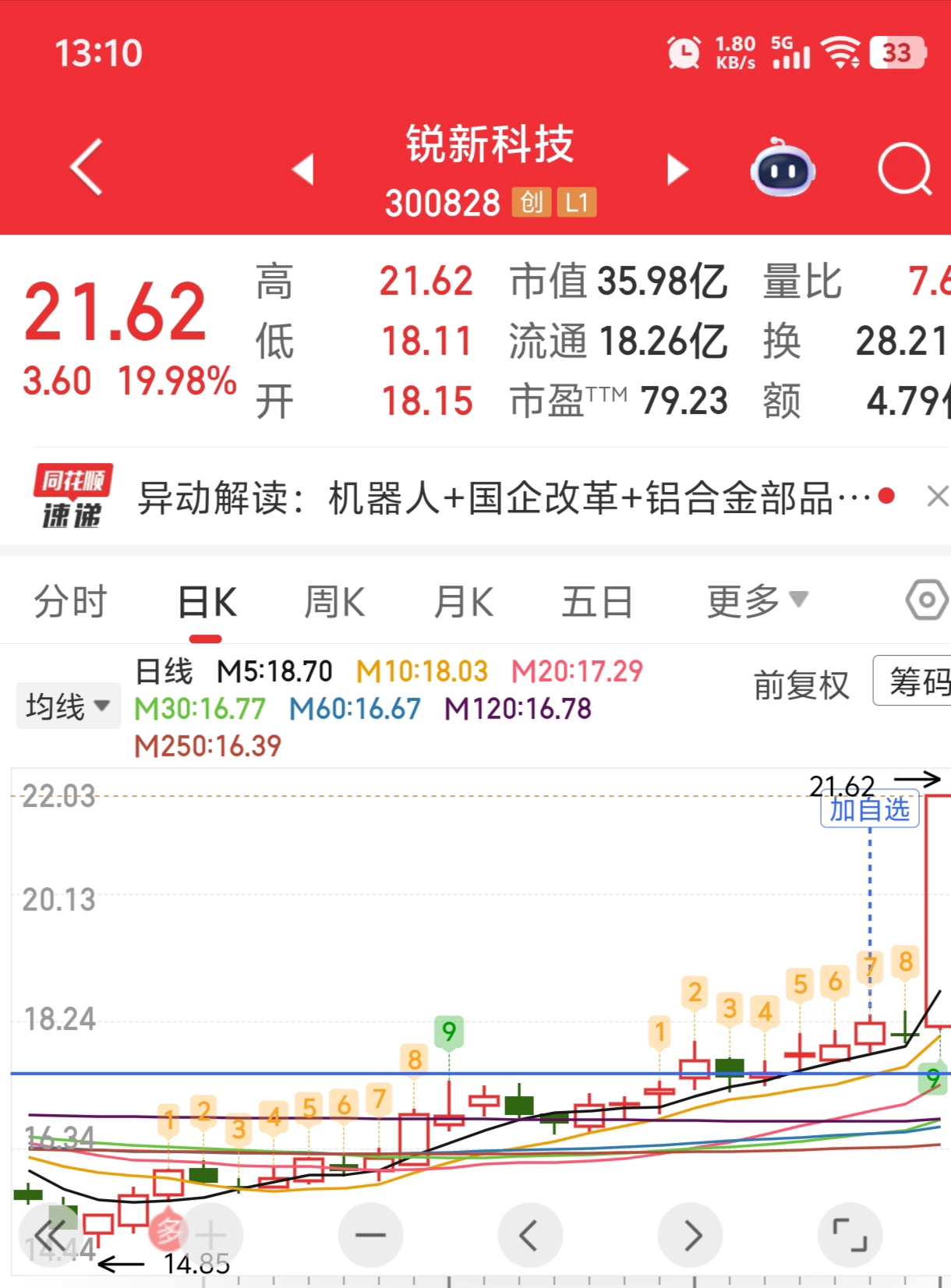The height and width of the screenshot is (1288, 951).
Task: Tap the zoom in plus button
Action: point(210,1235)
